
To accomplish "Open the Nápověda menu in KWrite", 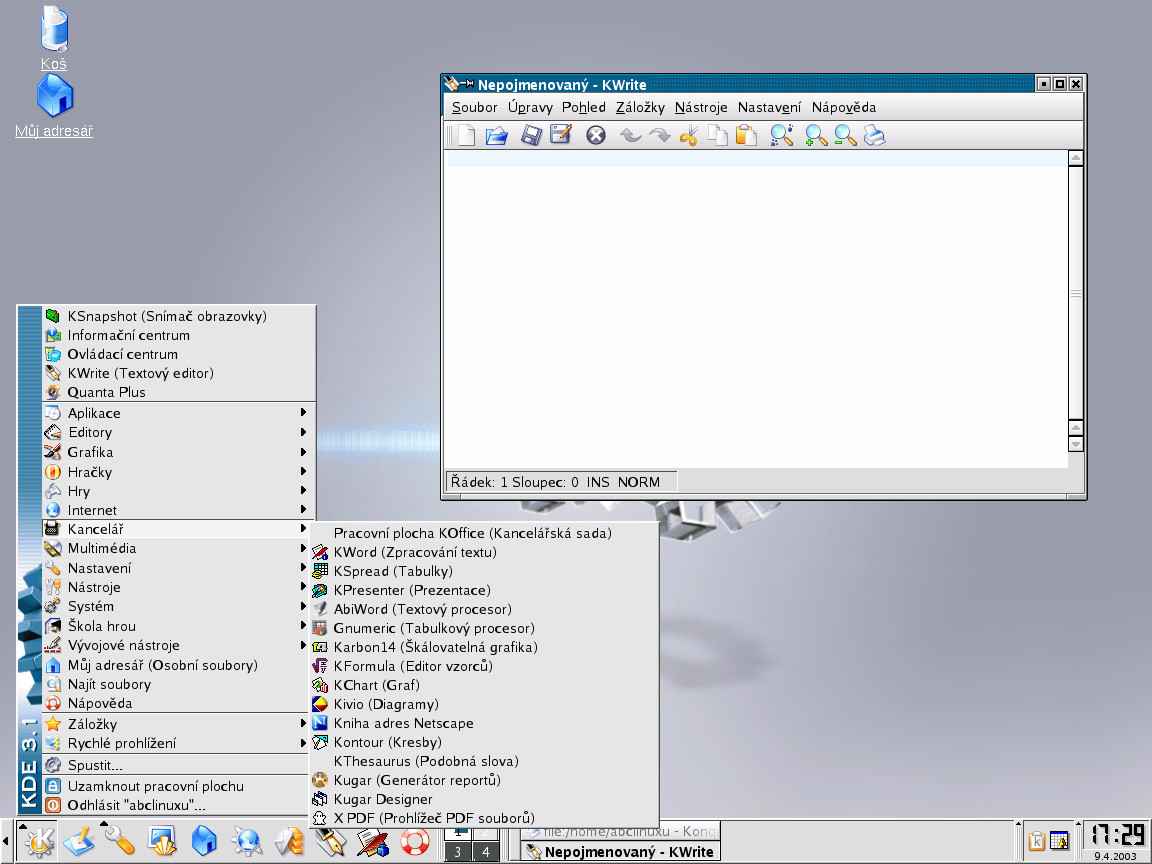I will (x=843, y=107).
